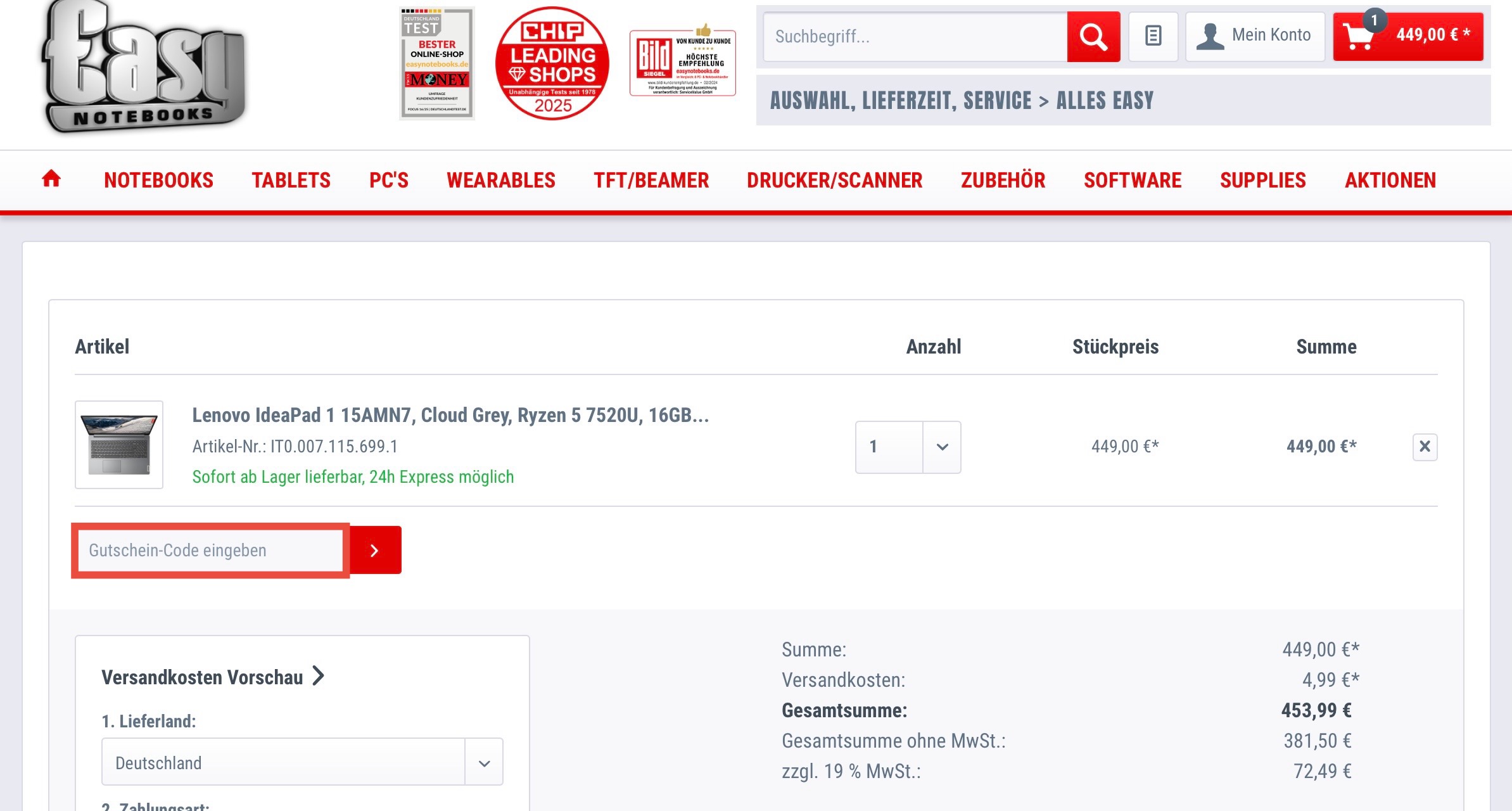Open the SUPPLIES menu
Image resolution: width=1512 pixels, height=811 pixels.
tap(1262, 180)
